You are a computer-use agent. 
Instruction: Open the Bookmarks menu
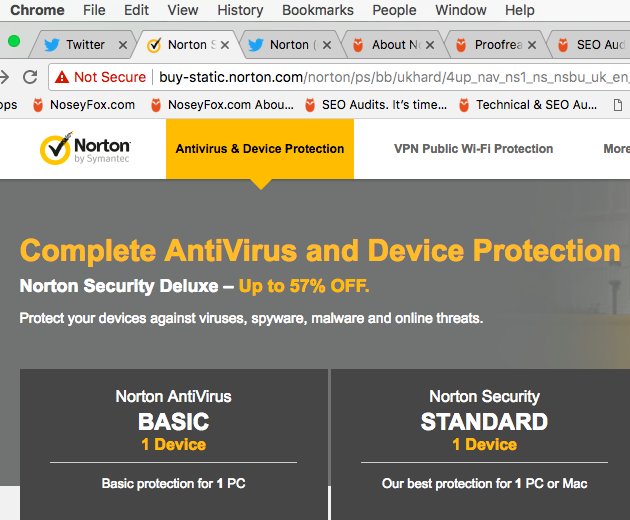[x=318, y=10]
